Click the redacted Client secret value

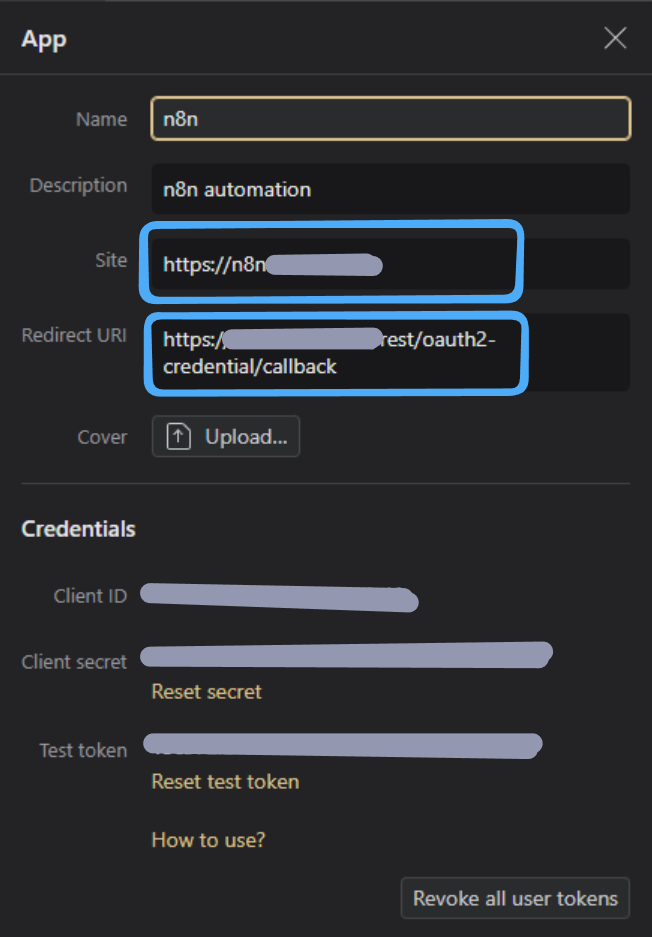pos(346,655)
